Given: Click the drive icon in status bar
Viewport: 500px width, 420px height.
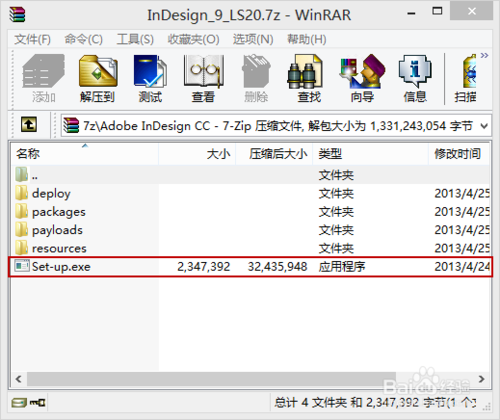Looking at the screenshot, I should click(x=19, y=403).
